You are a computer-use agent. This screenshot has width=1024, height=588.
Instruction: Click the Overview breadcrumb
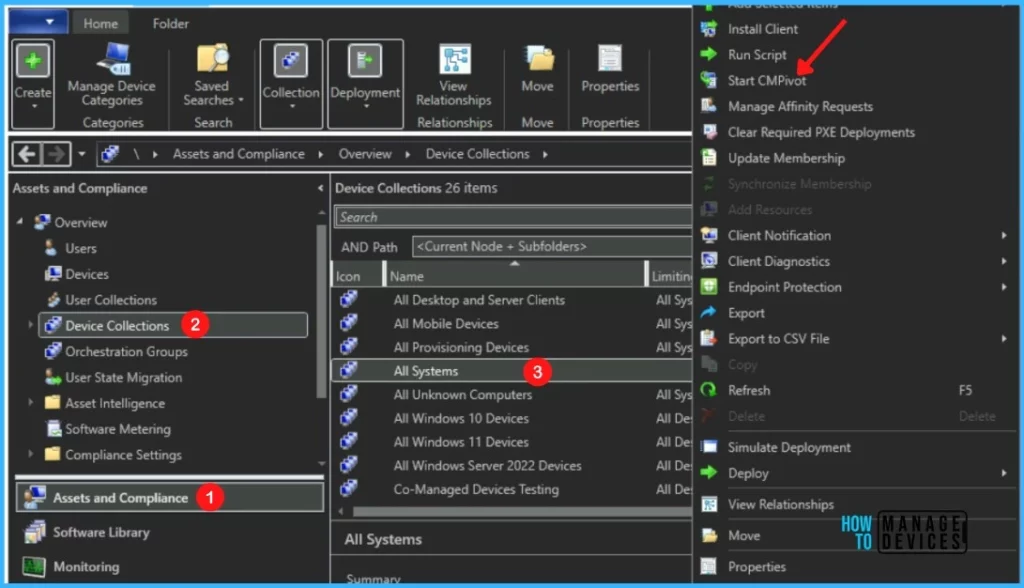365,154
